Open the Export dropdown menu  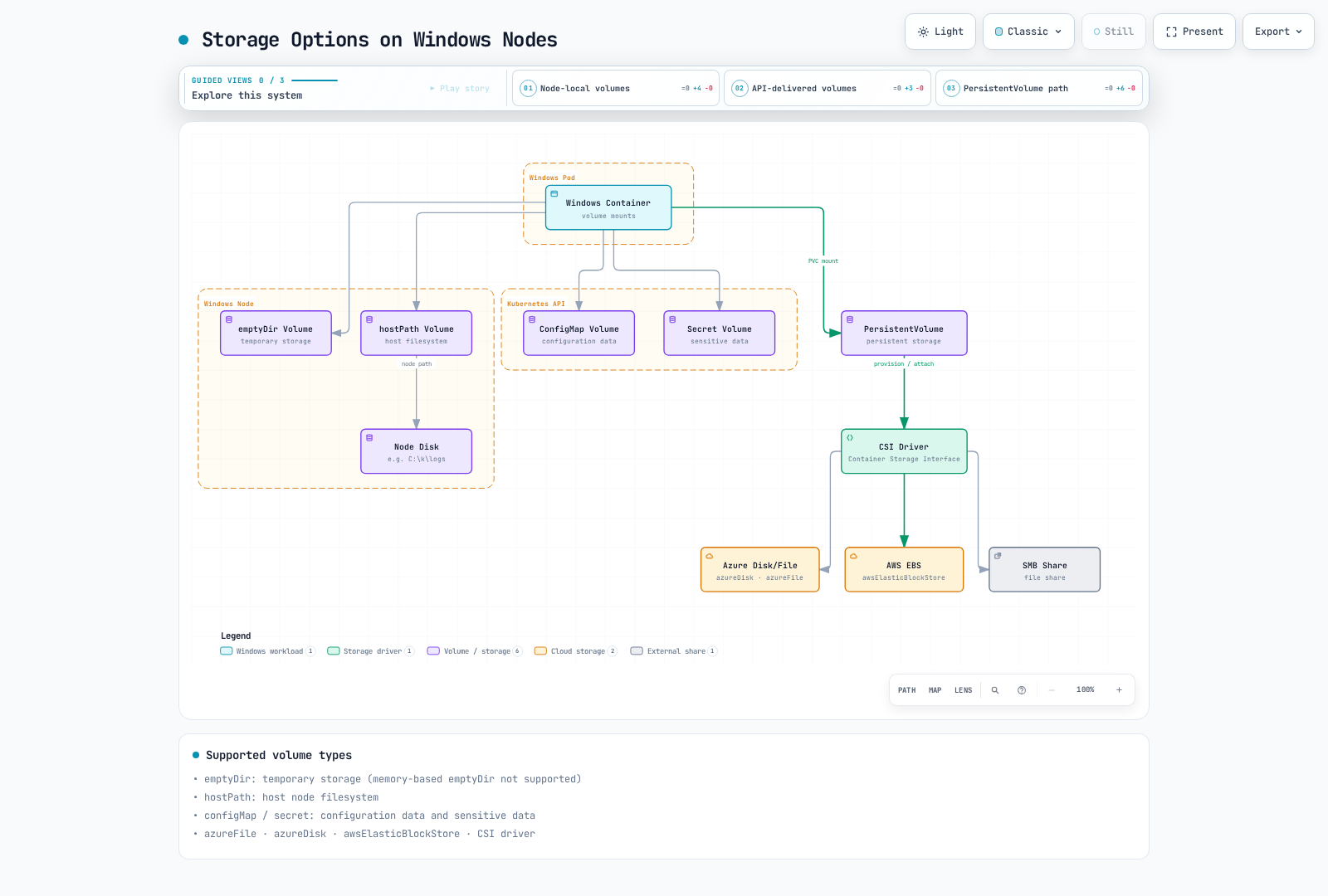(x=1278, y=32)
